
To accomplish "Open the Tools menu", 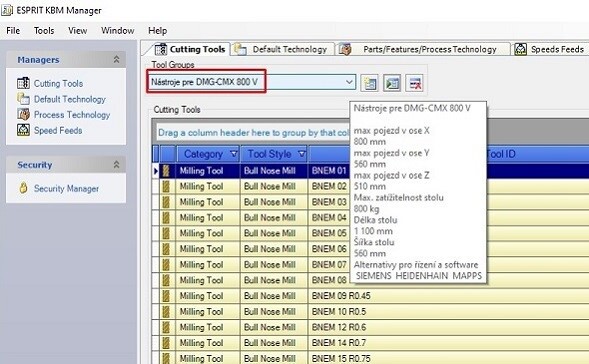I will (44, 30).
